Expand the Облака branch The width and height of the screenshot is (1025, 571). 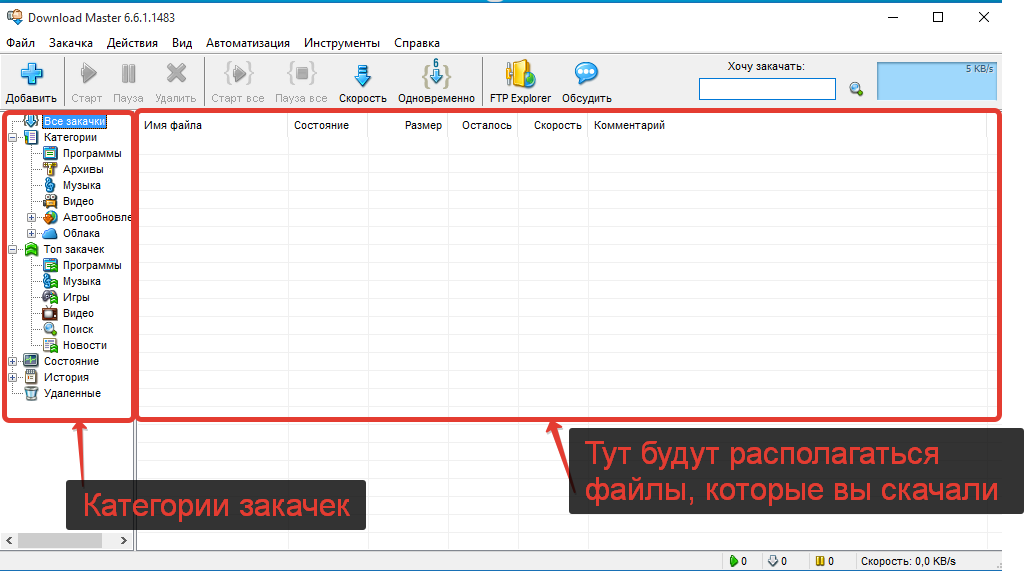coord(31,234)
